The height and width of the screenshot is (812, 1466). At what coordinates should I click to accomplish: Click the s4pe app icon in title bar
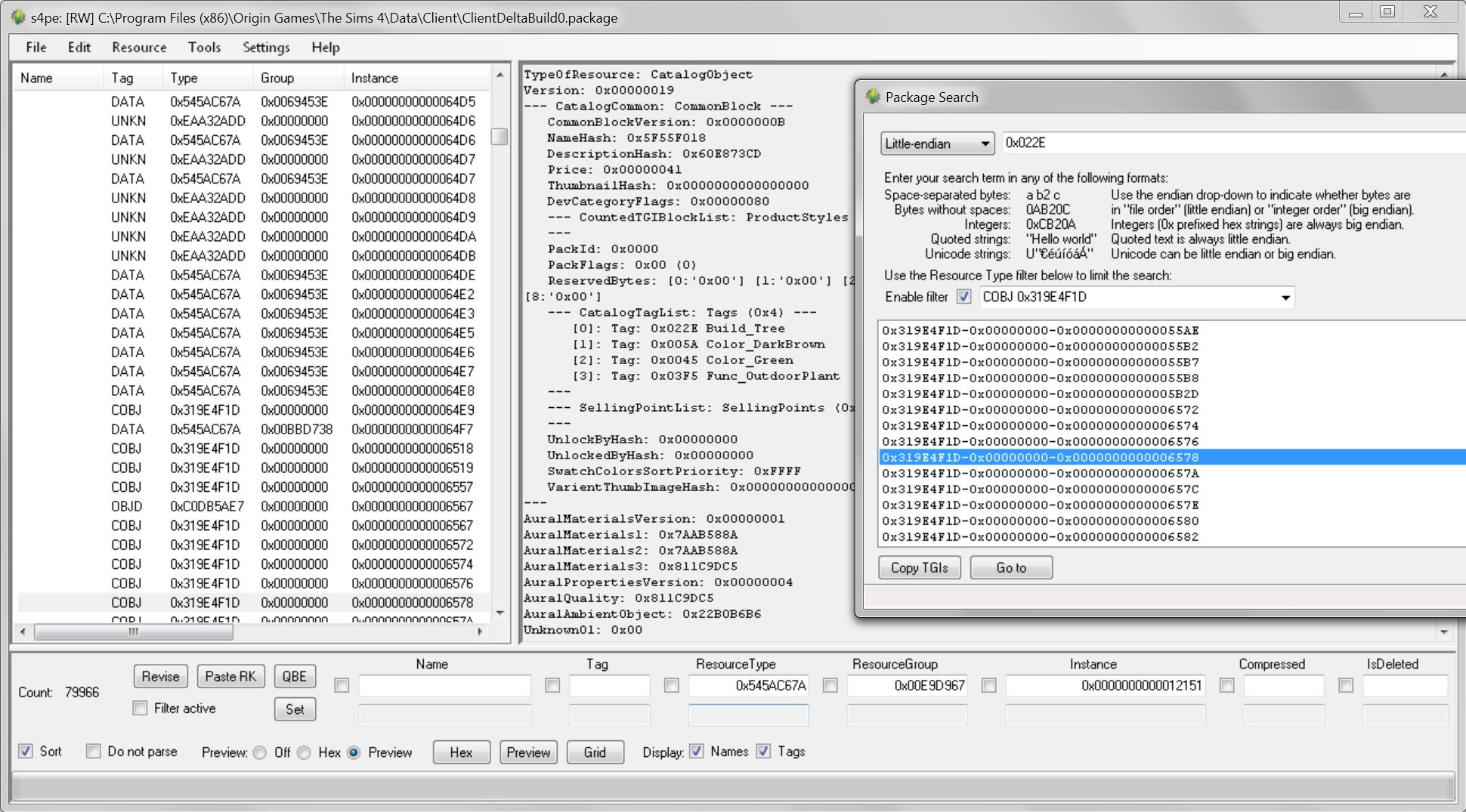pyautogui.click(x=18, y=17)
